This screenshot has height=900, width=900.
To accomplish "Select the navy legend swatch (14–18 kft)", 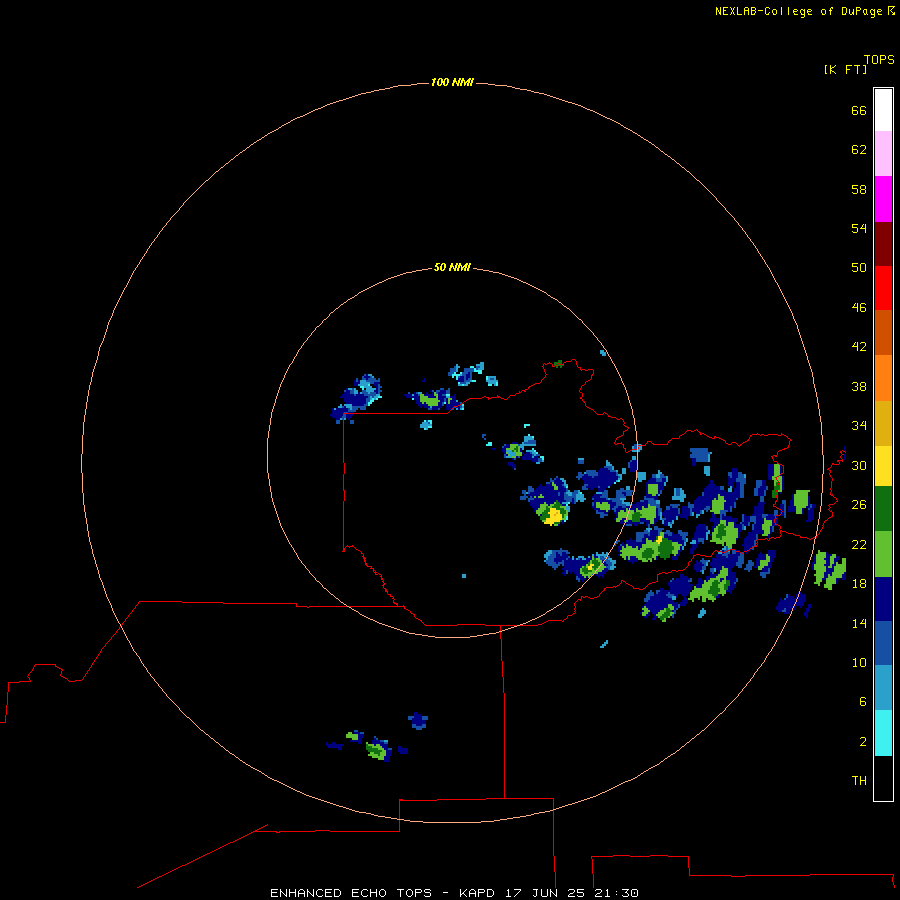I will (x=883, y=599).
